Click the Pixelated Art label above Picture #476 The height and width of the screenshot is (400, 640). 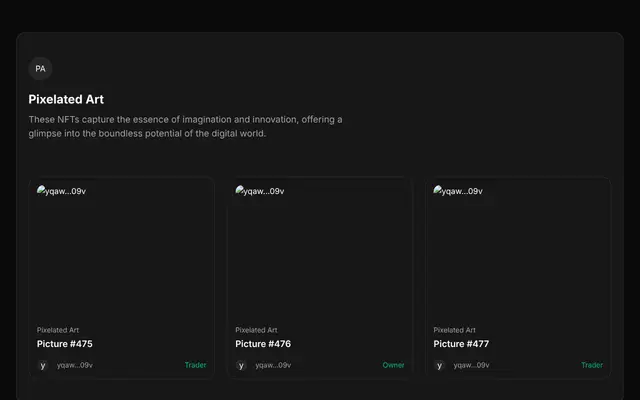pyautogui.click(x=256, y=330)
